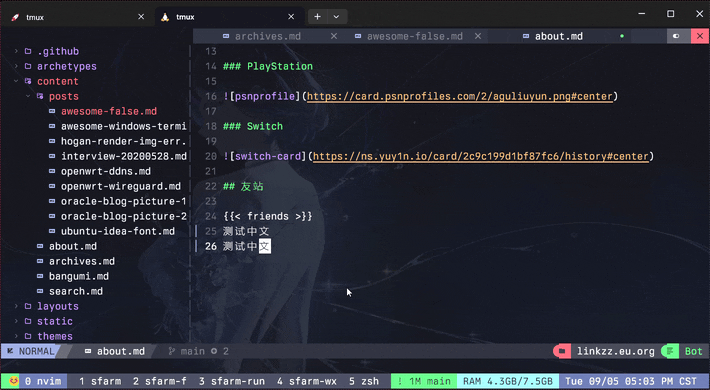Expand the themes folder chevron

point(16,336)
